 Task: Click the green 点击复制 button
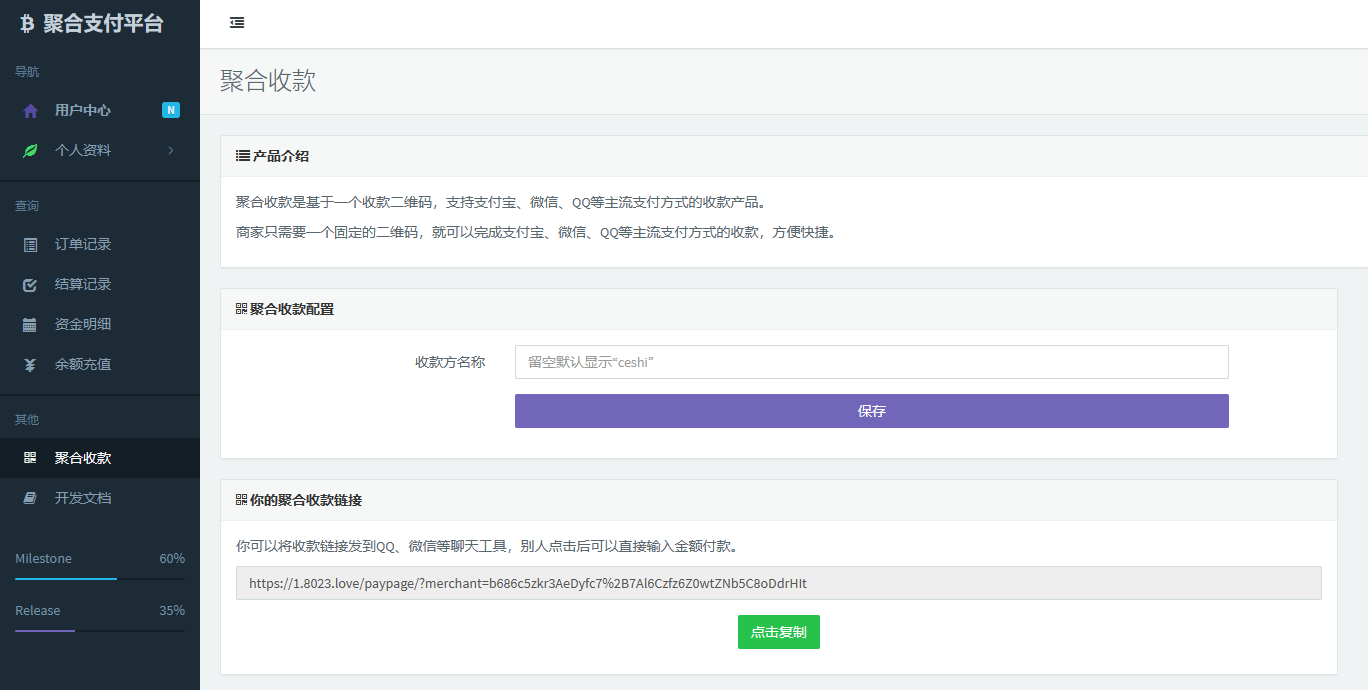[778, 632]
